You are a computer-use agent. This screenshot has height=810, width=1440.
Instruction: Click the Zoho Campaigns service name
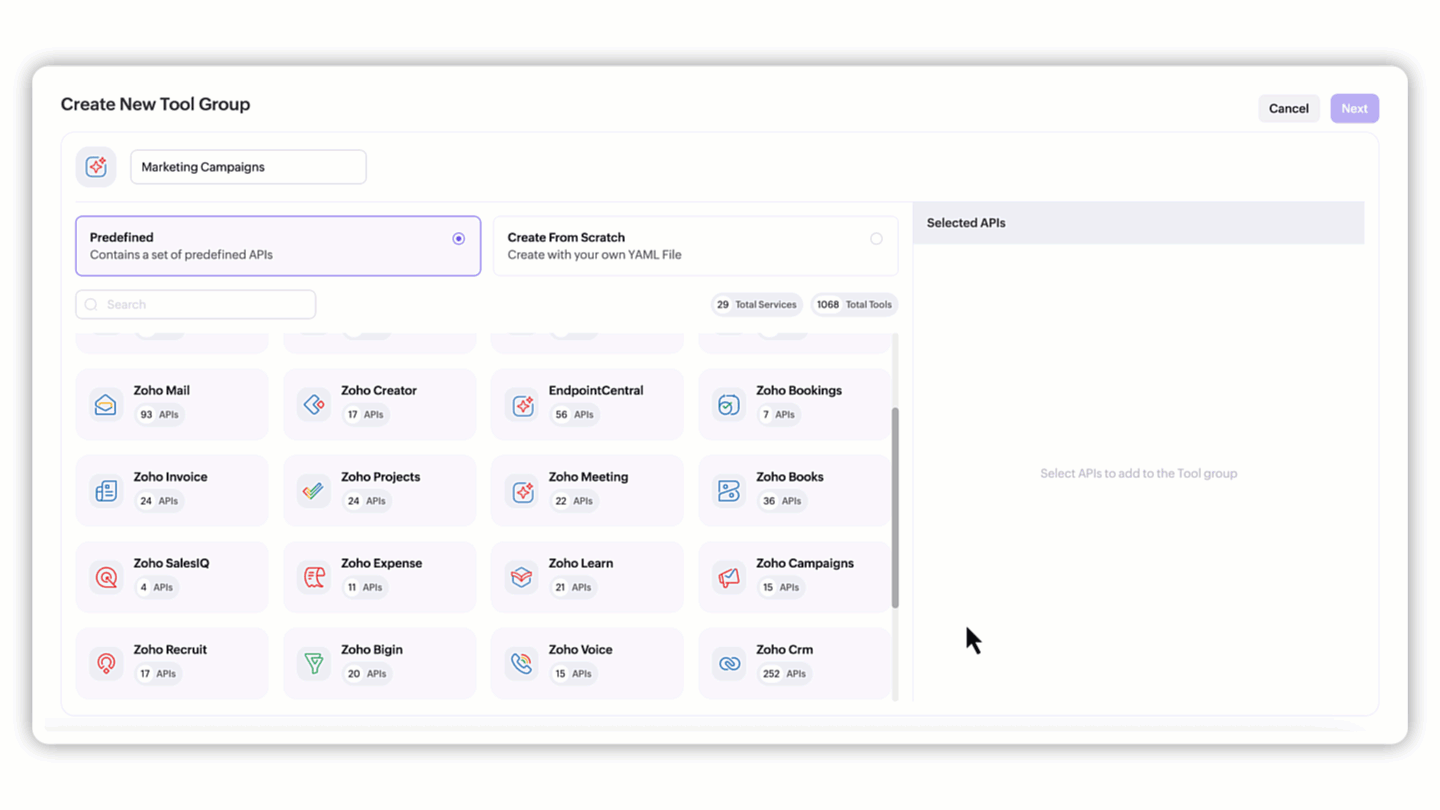[x=805, y=563]
